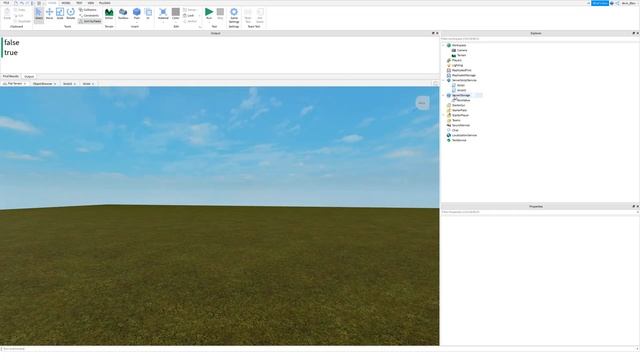Activate the Move tool

(49, 14)
